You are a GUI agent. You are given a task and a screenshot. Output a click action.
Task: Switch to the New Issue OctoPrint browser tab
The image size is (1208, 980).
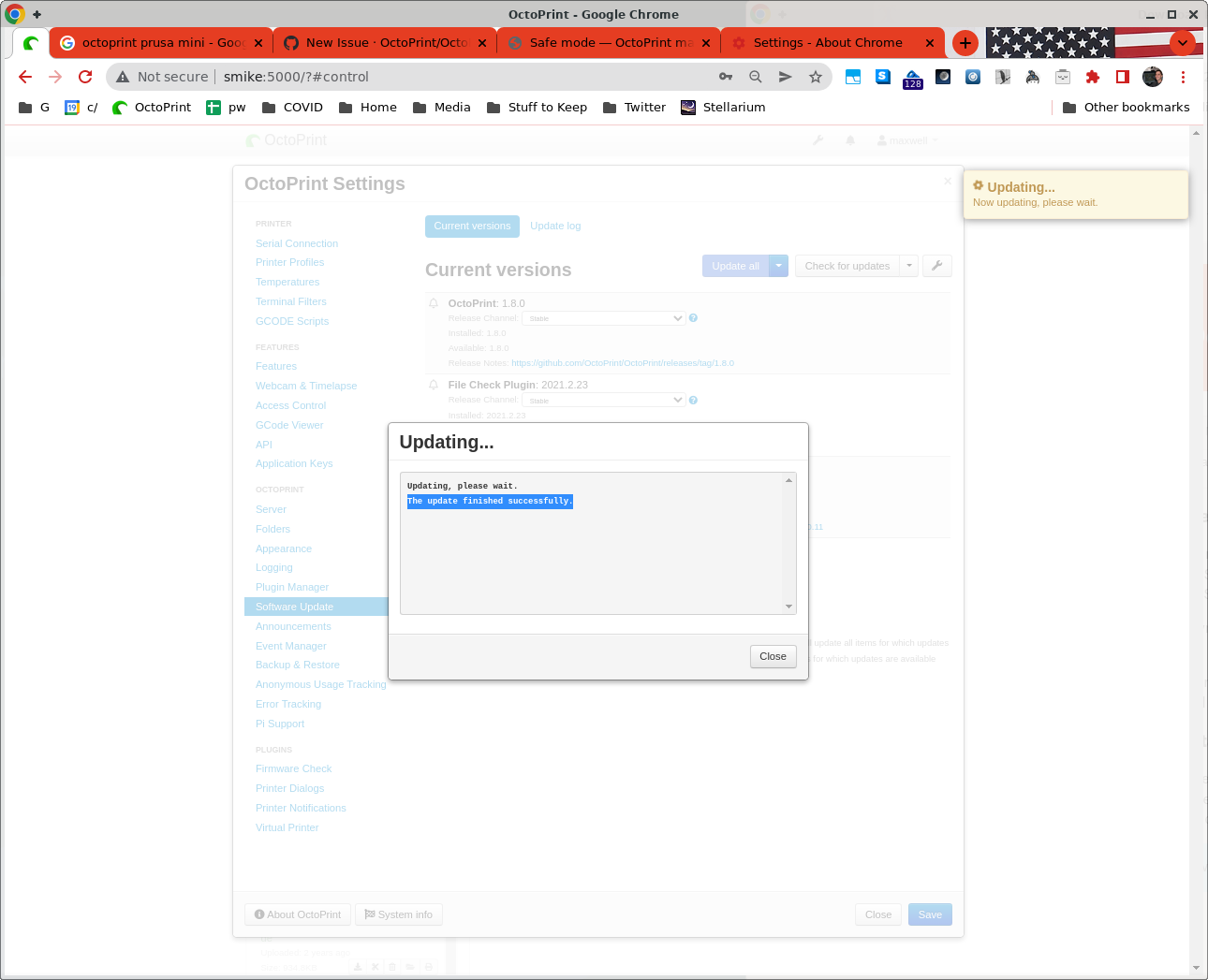click(x=385, y=43)
